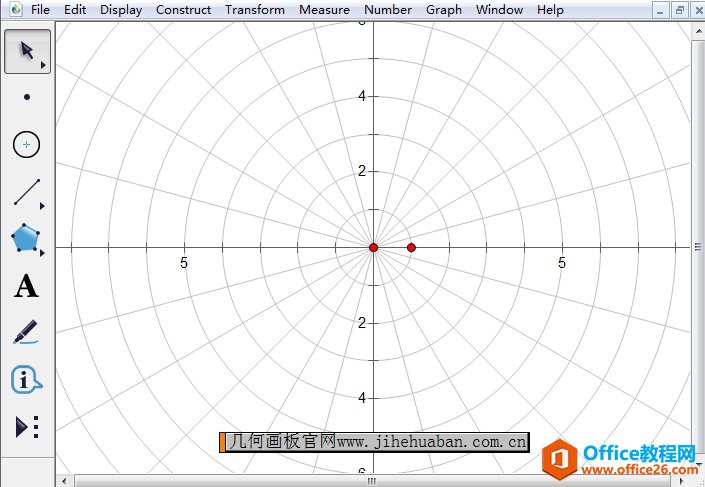This screenshot has width=705, height=487.
Task: Select the Straightedge line tool
Action: point(27,192)
